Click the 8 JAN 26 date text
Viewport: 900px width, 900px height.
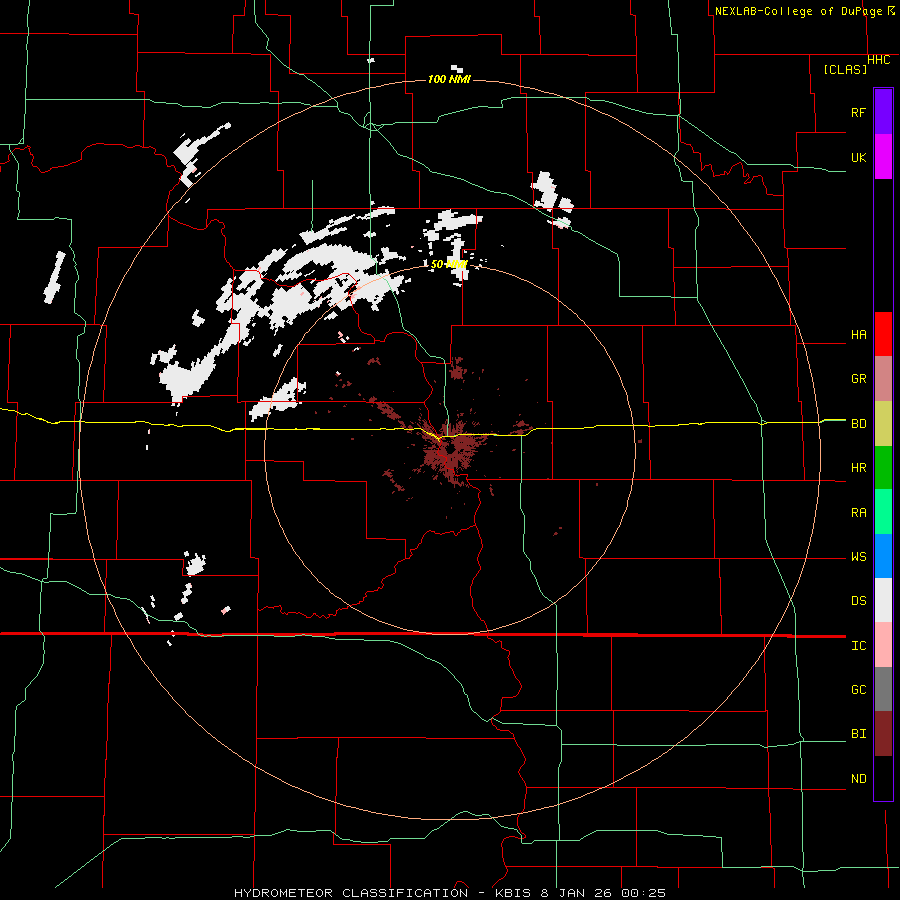pos(575,893)
